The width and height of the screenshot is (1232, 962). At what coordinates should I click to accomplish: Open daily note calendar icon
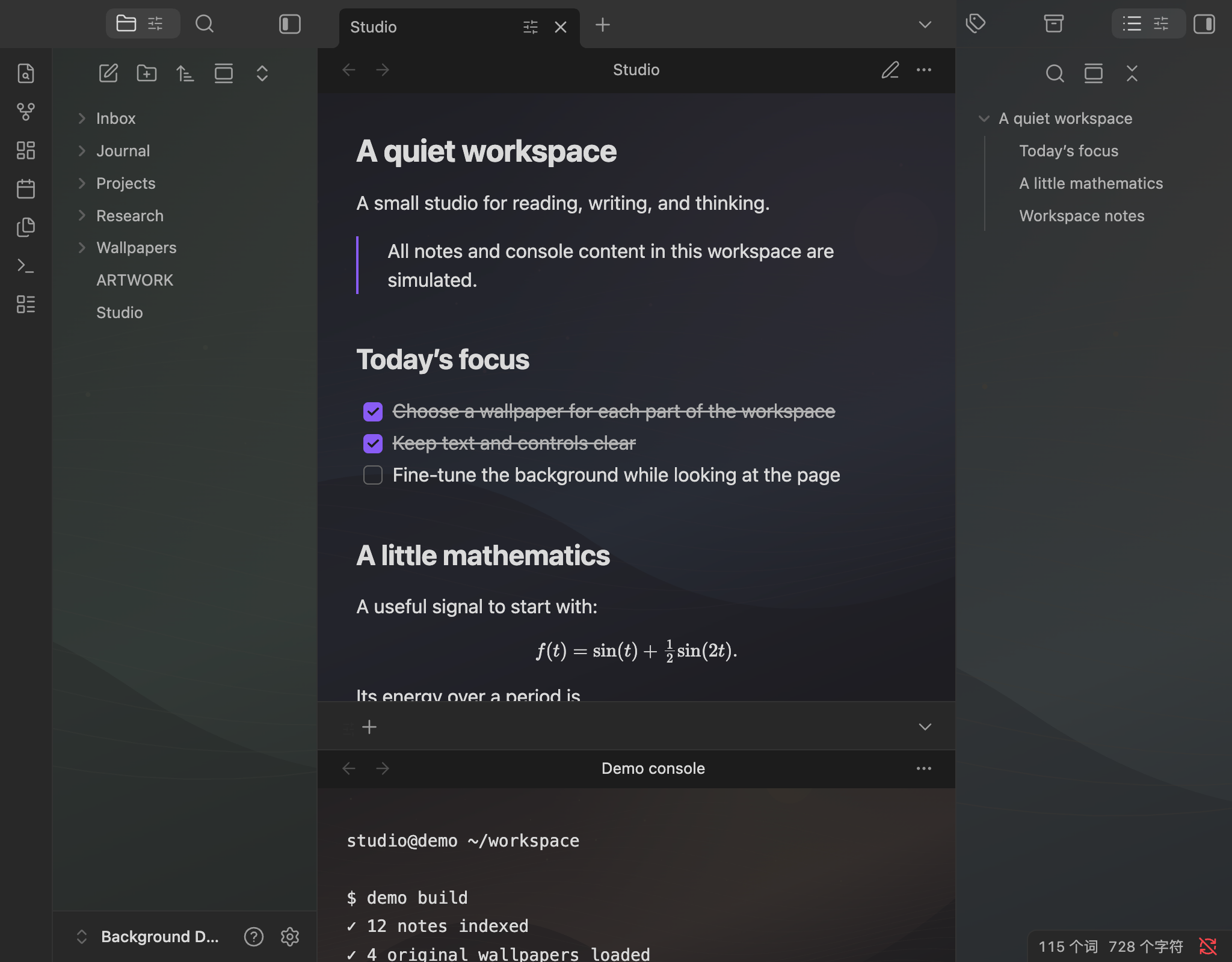[x=26, y=189]
